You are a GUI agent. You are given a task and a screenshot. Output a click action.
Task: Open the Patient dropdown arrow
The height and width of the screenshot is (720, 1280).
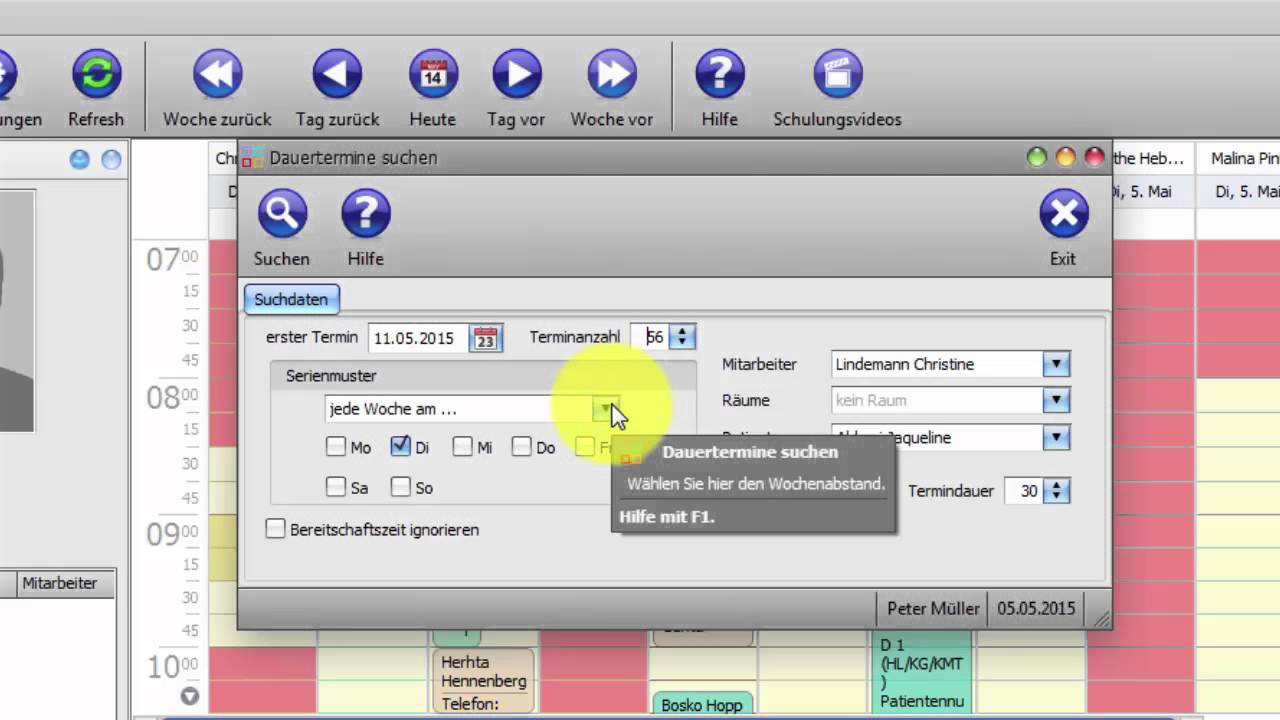[1056, 437]
